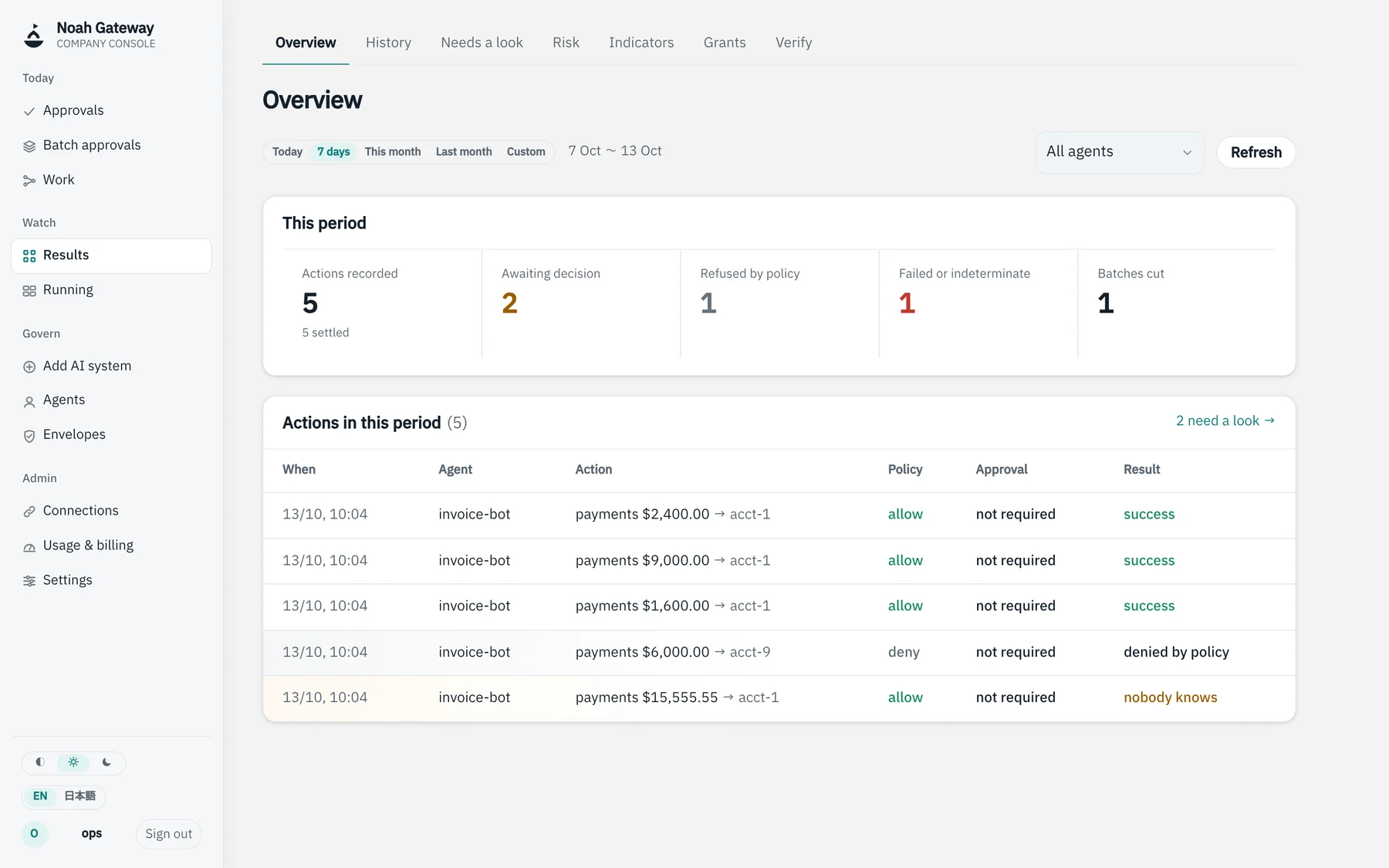Click the Running dashboard icon
The image size is (1389, 868).
(29, 291)
